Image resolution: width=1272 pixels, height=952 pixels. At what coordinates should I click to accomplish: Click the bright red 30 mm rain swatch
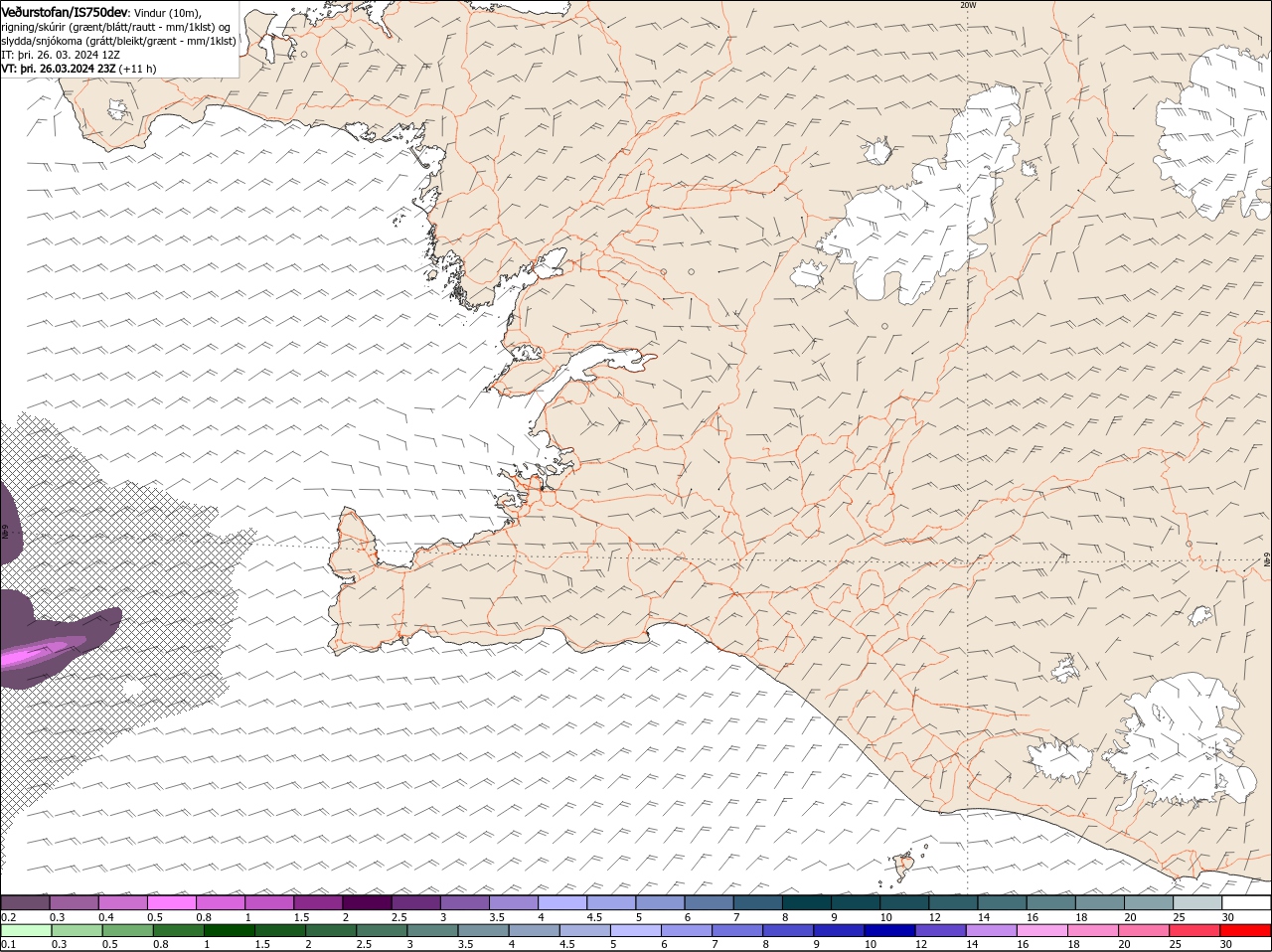[x=1246, y=930]
